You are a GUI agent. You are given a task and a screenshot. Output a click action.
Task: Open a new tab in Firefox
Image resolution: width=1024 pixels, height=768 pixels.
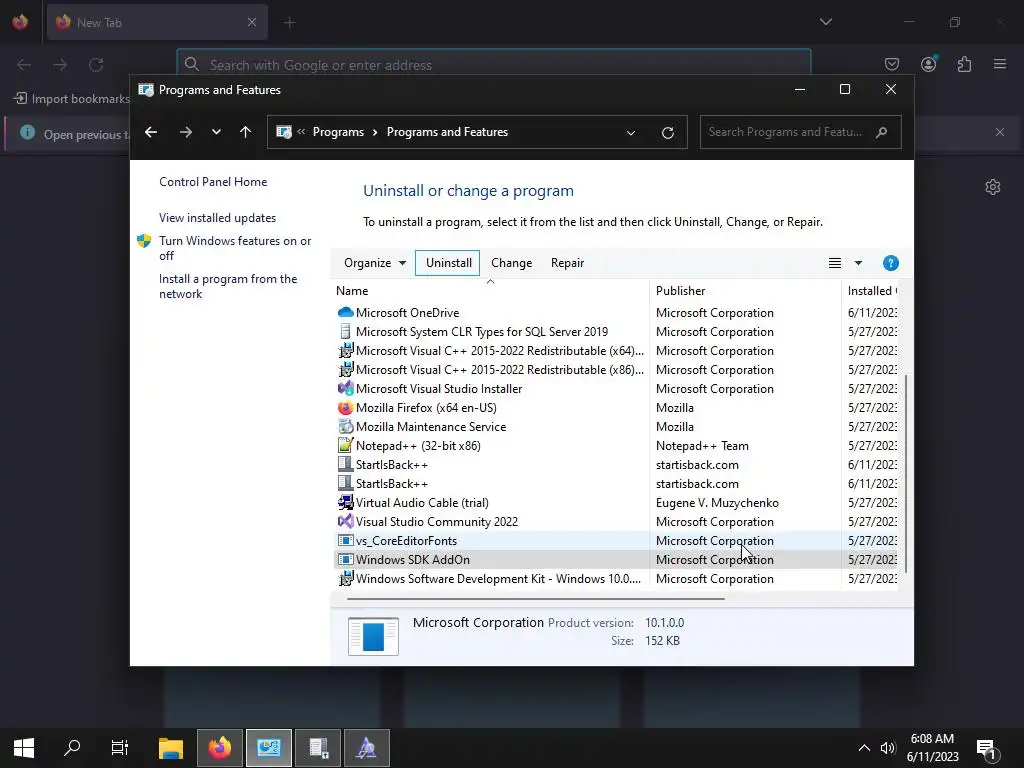tap(290, 23)
